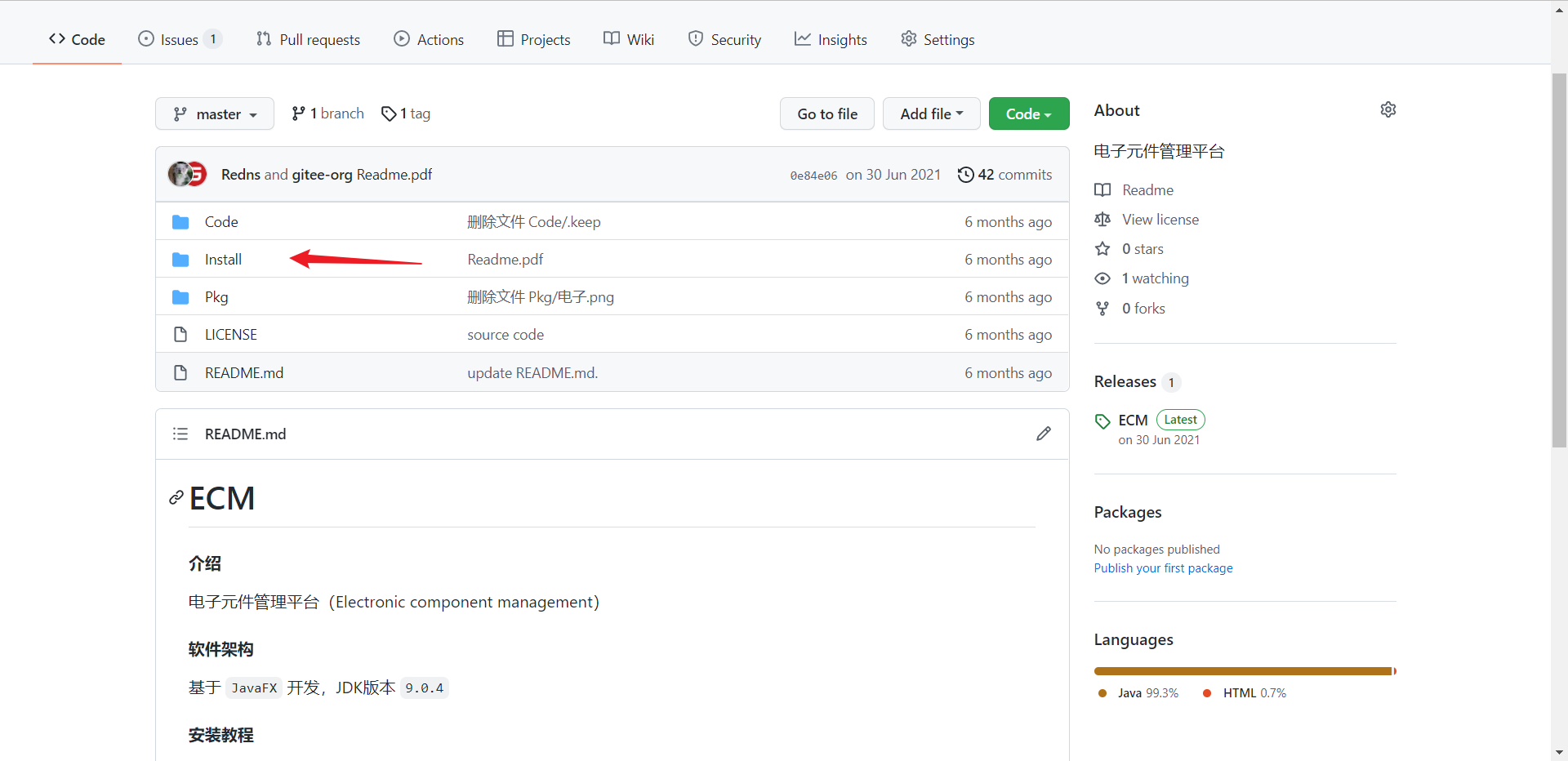This screenshot has width=1568, height=761.
Task: Click the edit README pencil icon
Action: tap(1043, 434)
